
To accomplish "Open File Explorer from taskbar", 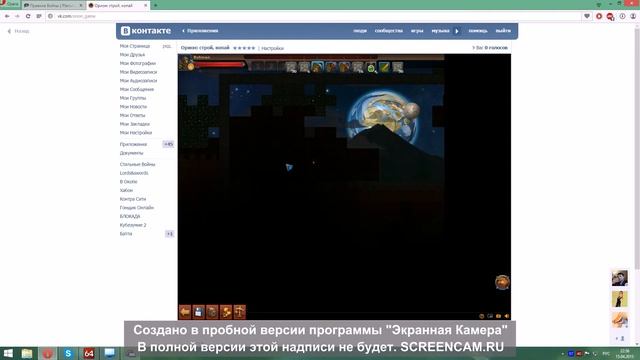I will 27,353.
